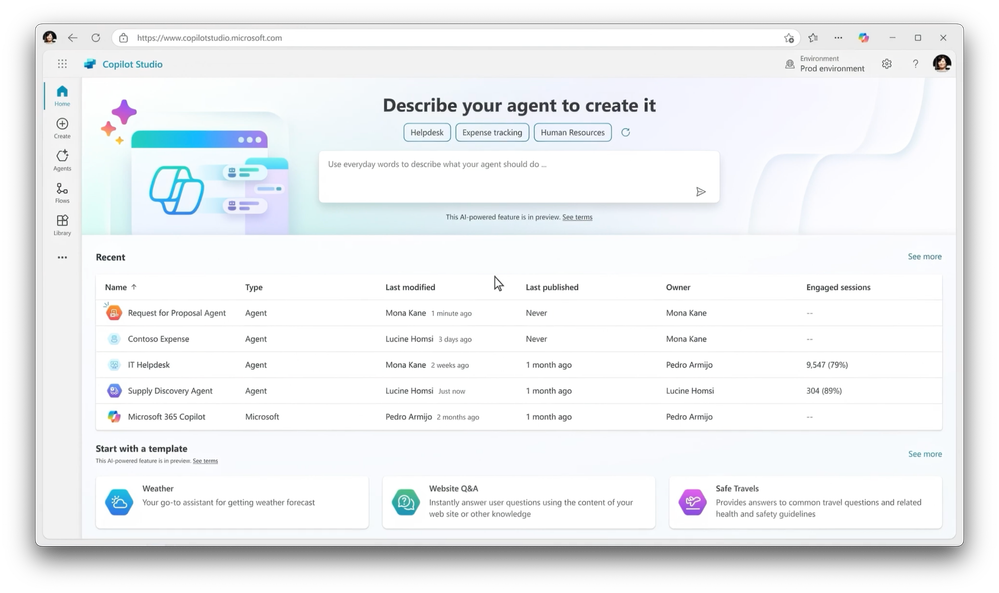This screenshot has width=999, height=593.
Task: Click owner Lucine Homsi in Supply Discovery row
Action: (x=690, y=390)
